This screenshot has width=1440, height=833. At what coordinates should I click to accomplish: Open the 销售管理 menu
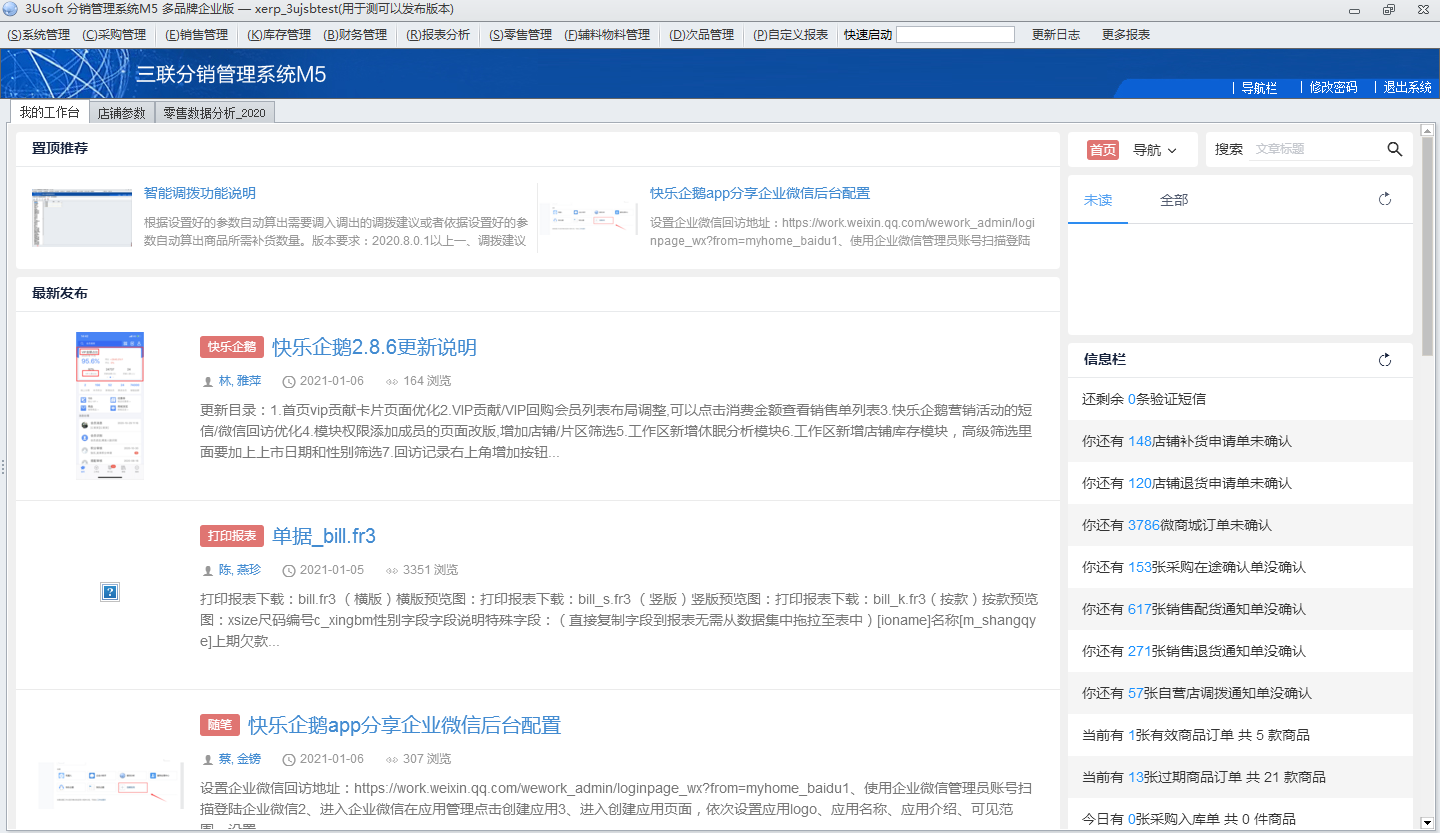click(x=197, y=34)
